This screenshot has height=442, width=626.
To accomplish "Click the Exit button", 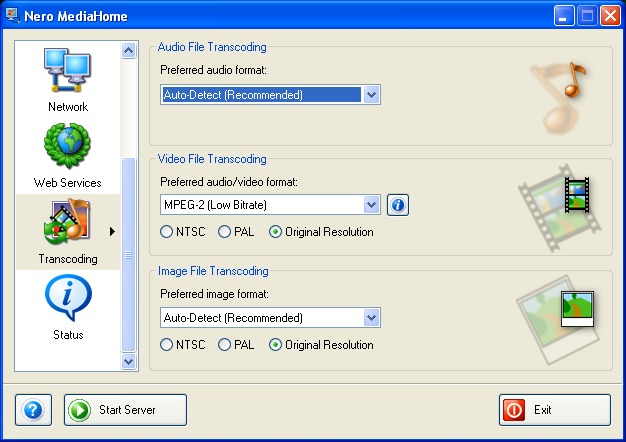I will [555, 410].
